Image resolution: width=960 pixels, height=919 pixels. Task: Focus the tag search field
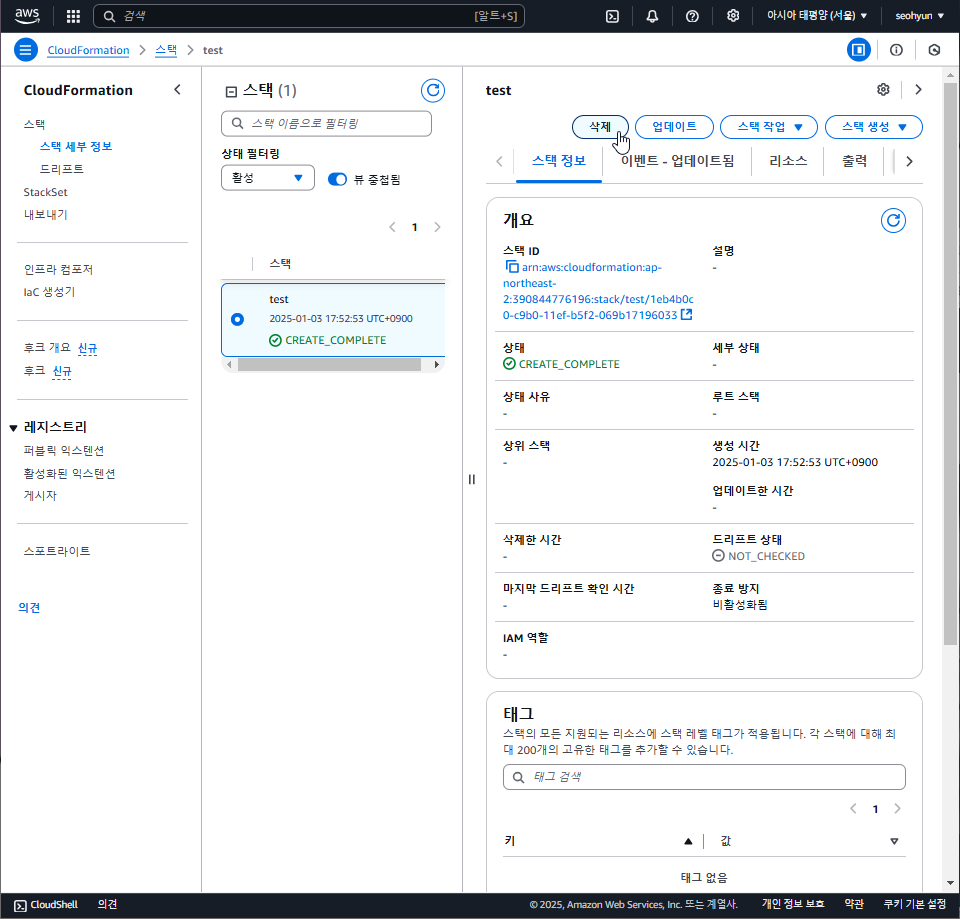coord(704,777)
